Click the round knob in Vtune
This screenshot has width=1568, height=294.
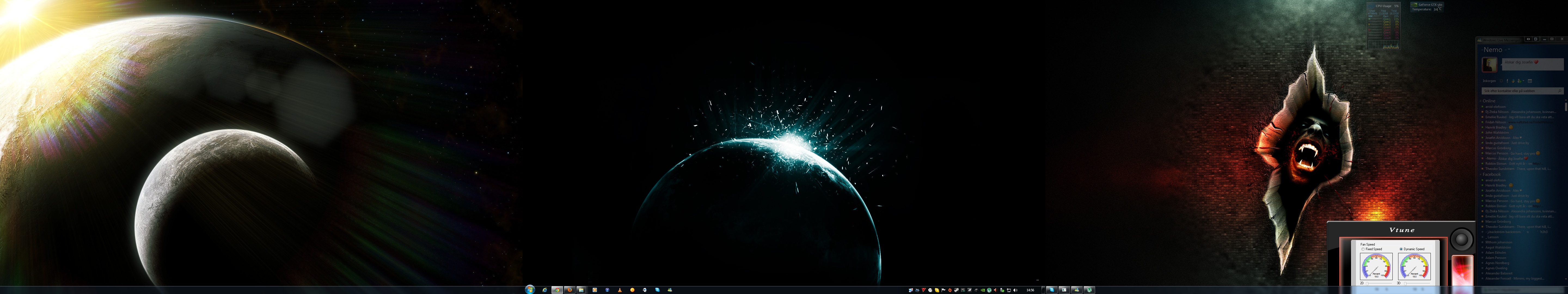1462,240
